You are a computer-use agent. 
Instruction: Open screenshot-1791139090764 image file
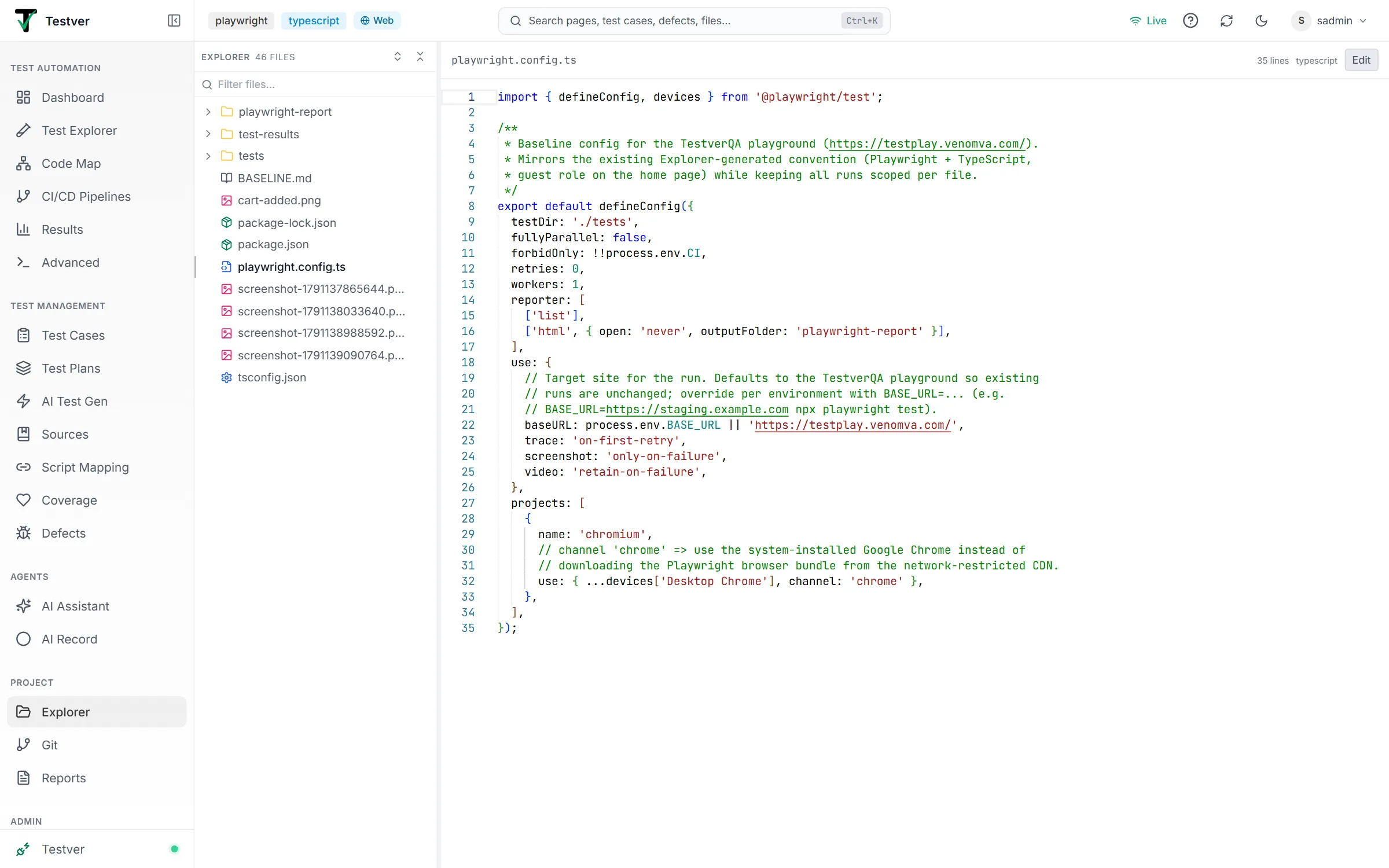click(315, 355)
